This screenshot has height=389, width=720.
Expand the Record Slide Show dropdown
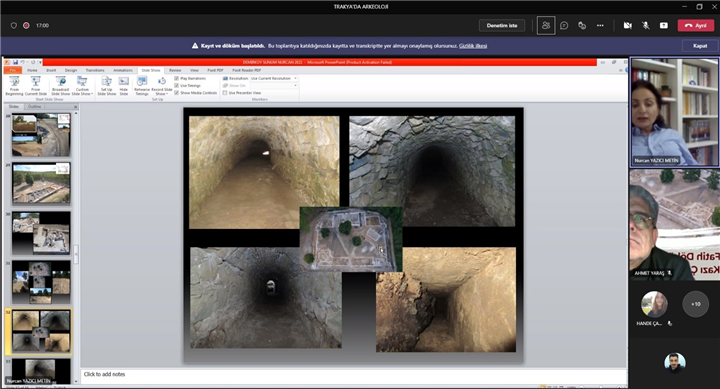(162, 86)
